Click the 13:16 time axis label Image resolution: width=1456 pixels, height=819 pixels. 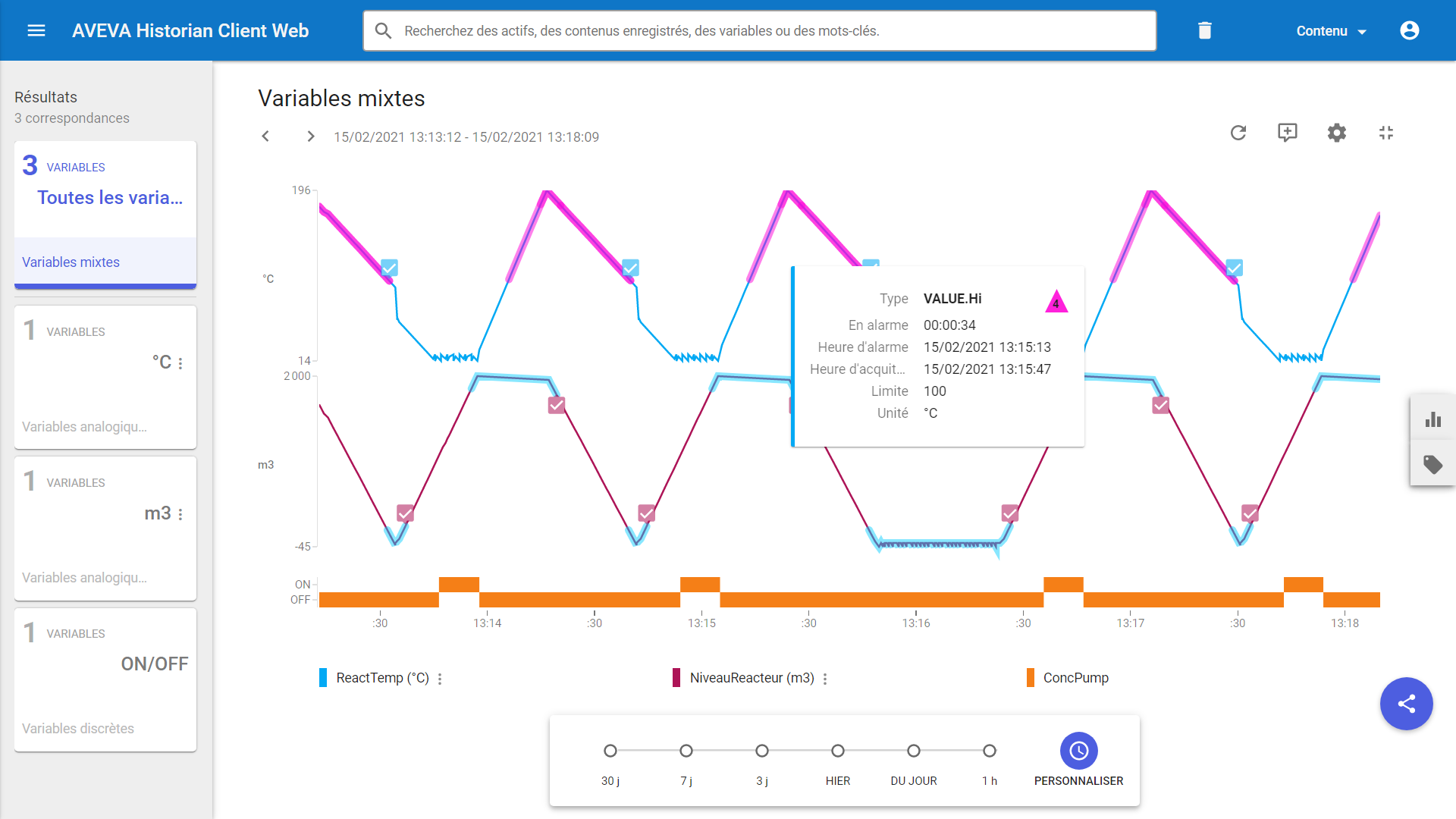(916, 623)
